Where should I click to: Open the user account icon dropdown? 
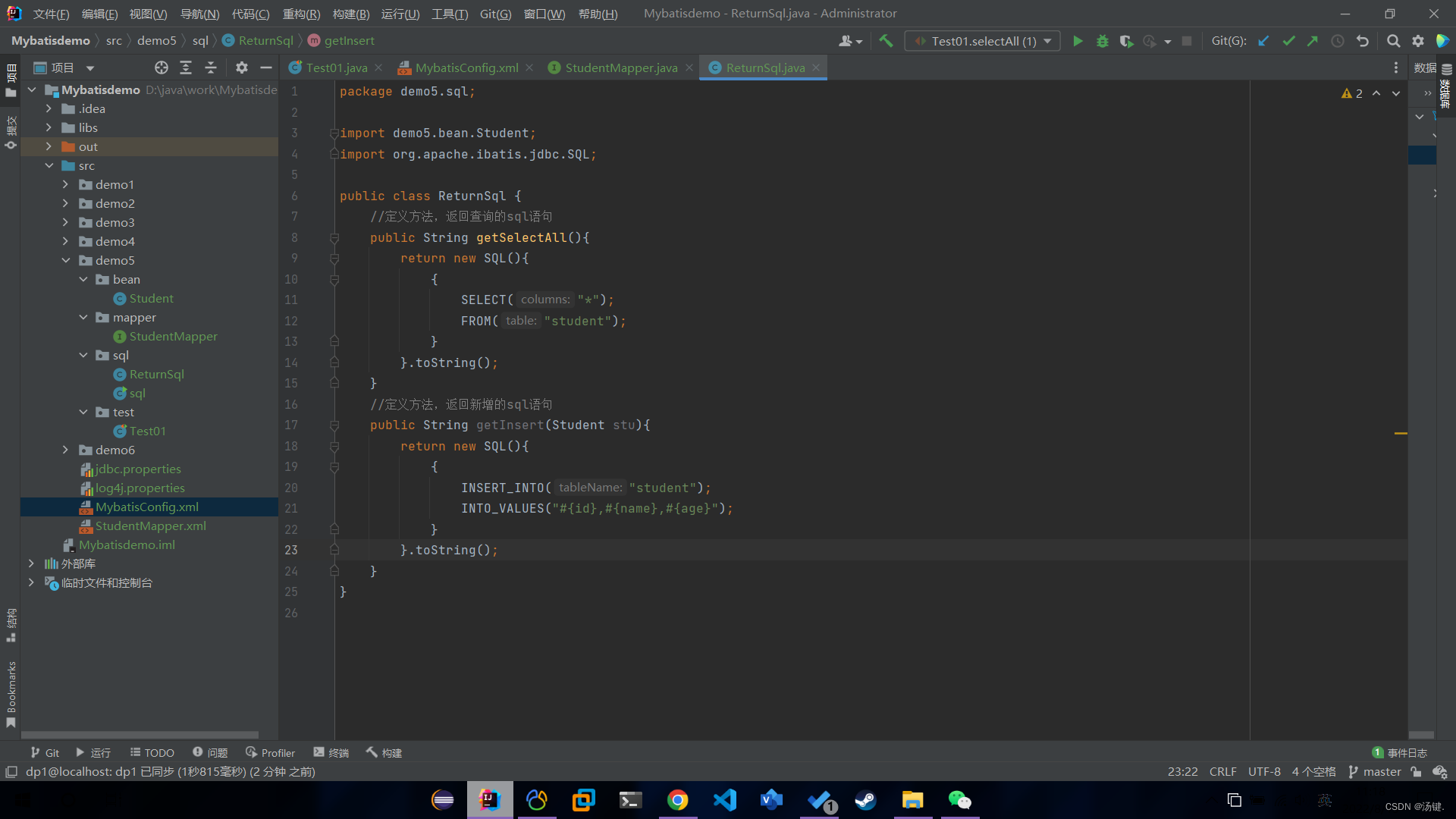pyautogui.click(x=850, y=41)
